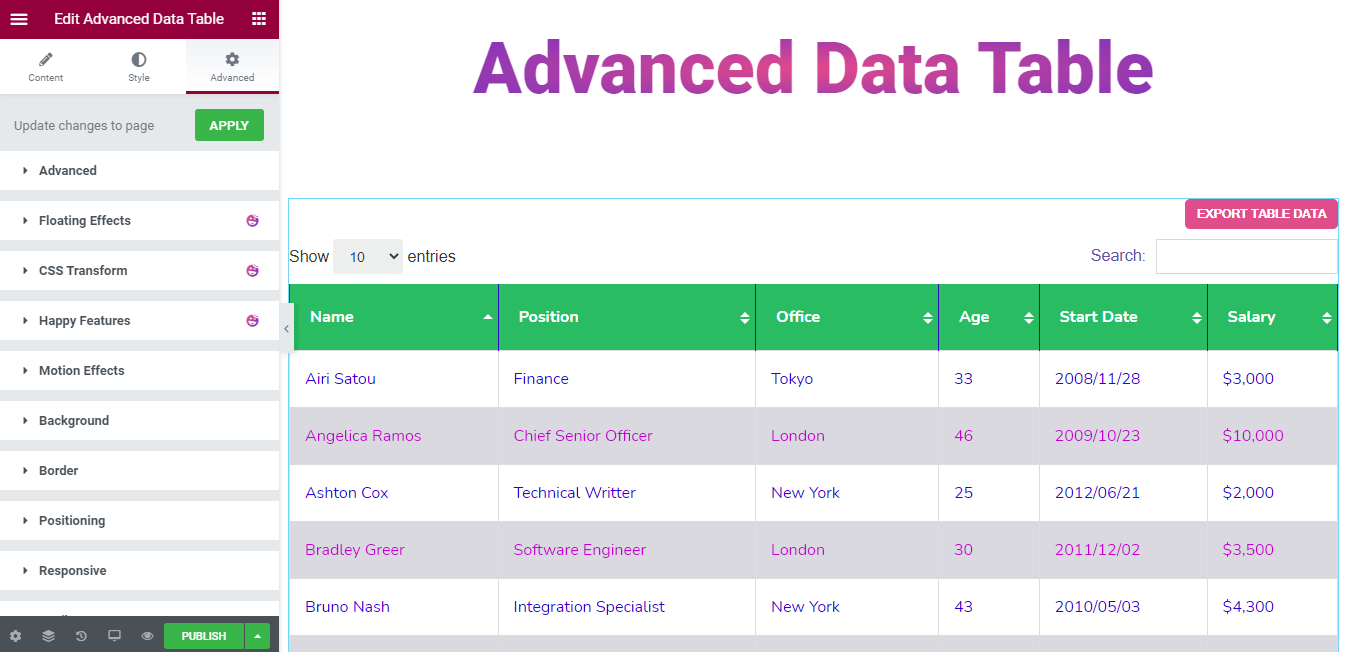The image size is (1345, 652).
Task: Open save options arrow next to Publish
Action: tap(258, 636)
